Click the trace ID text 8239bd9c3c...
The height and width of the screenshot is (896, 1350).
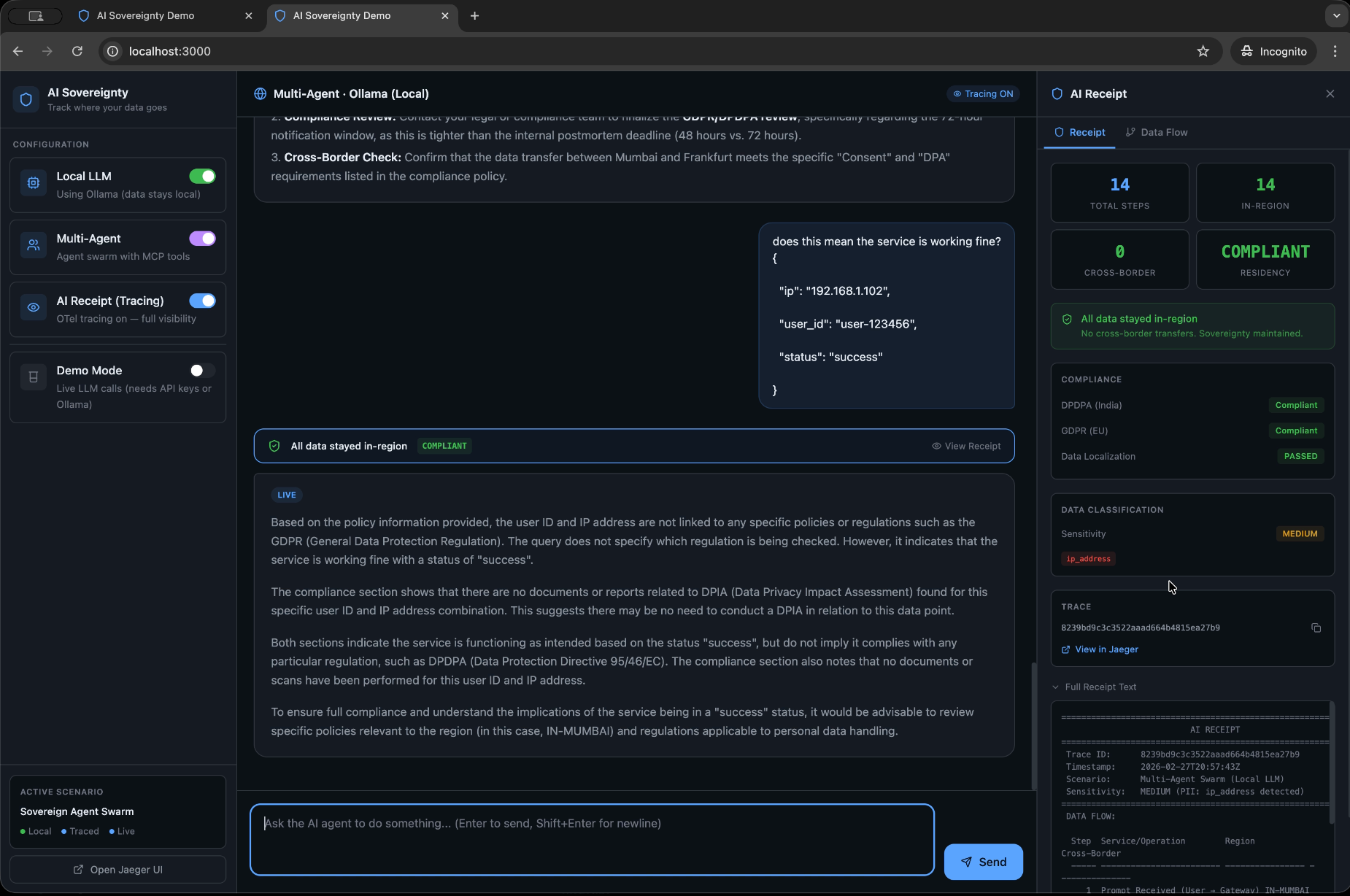point(1140,627)
